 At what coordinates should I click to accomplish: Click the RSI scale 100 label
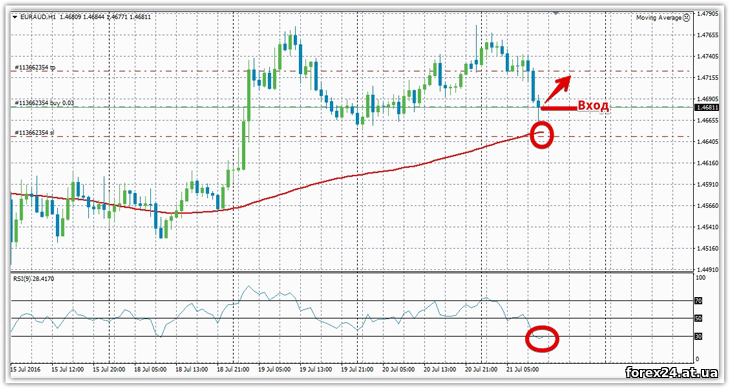click(700, 277)
